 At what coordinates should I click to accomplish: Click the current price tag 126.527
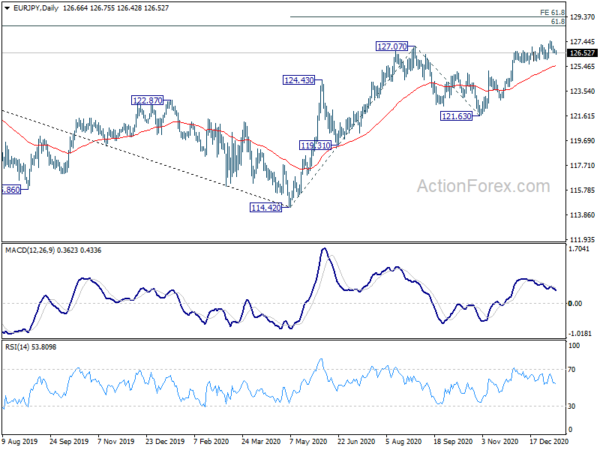click(x=582, y=53)
